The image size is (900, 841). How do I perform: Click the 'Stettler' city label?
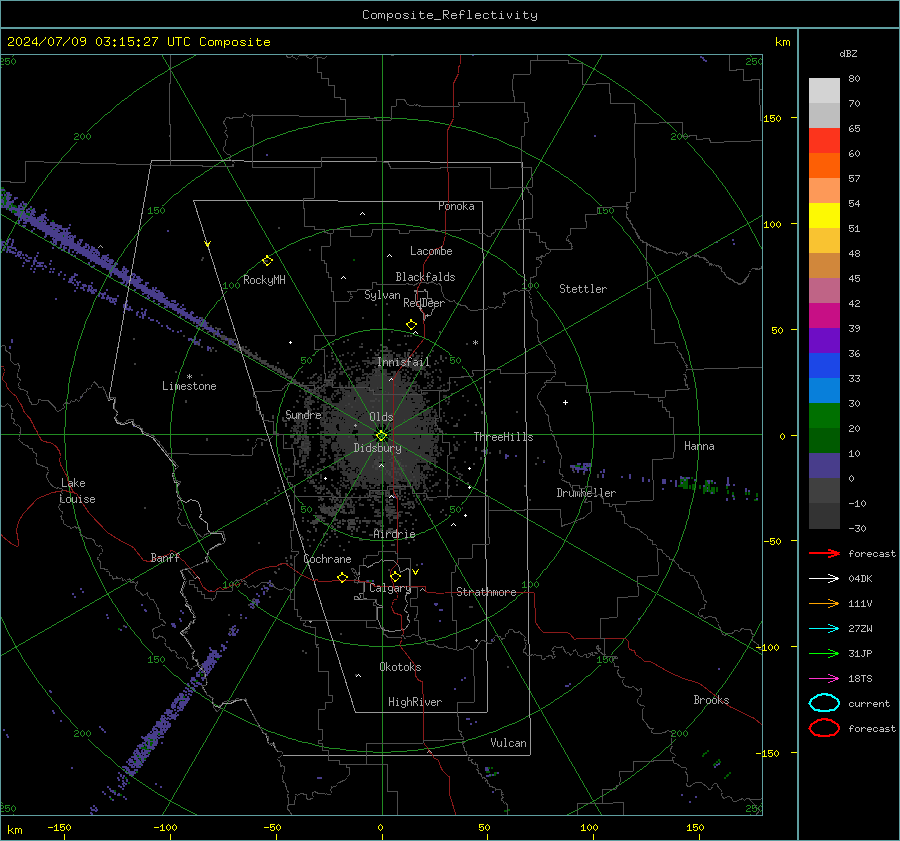(583, 289)
